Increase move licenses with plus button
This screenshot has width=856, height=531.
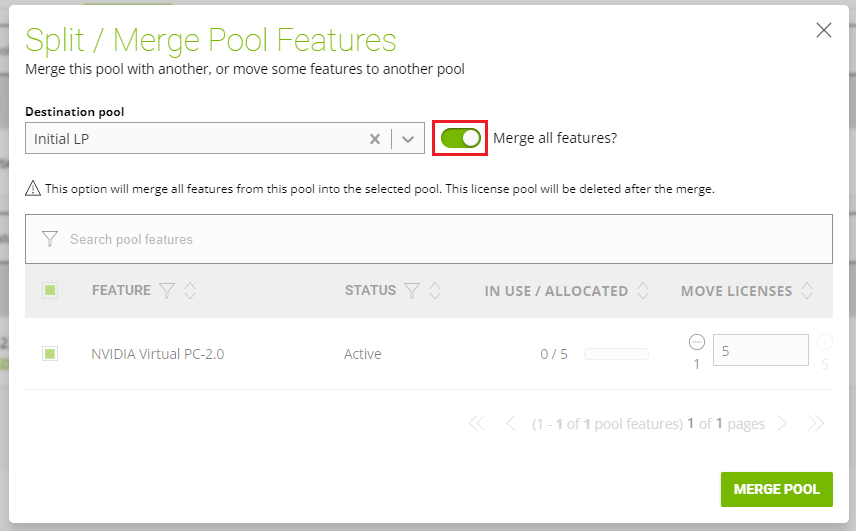pyautogui.click(x=824, y=341)
